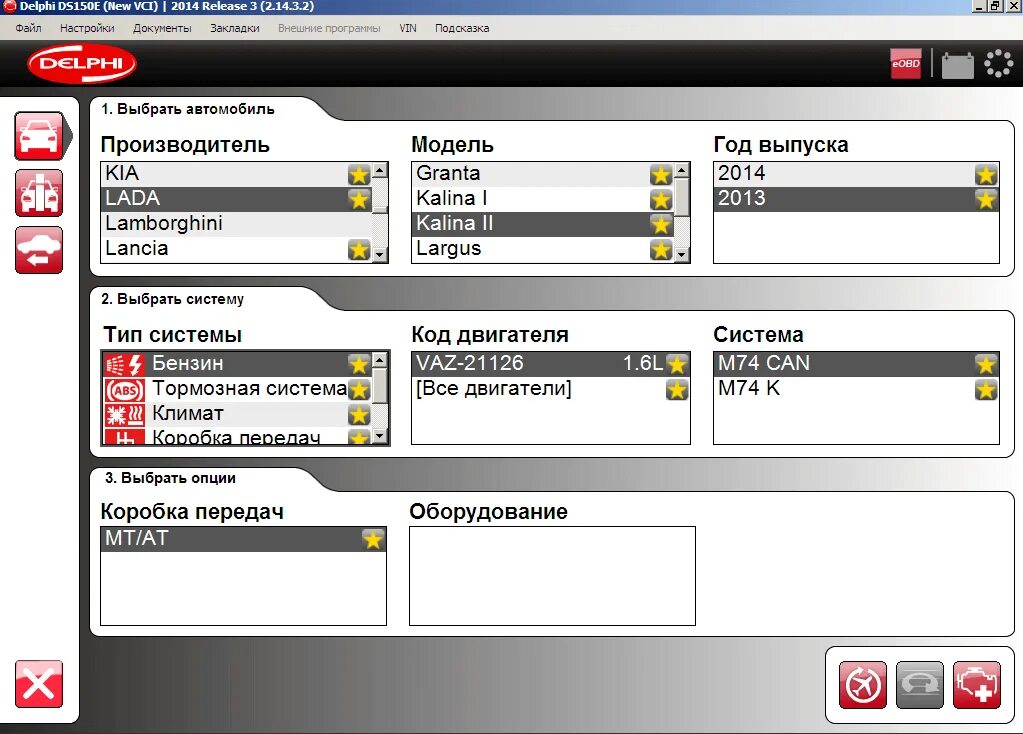The image size is (1023, 734).
Task: Toggle favorite star for LADA
Action: pyautogui.click(x=359, y=199)
